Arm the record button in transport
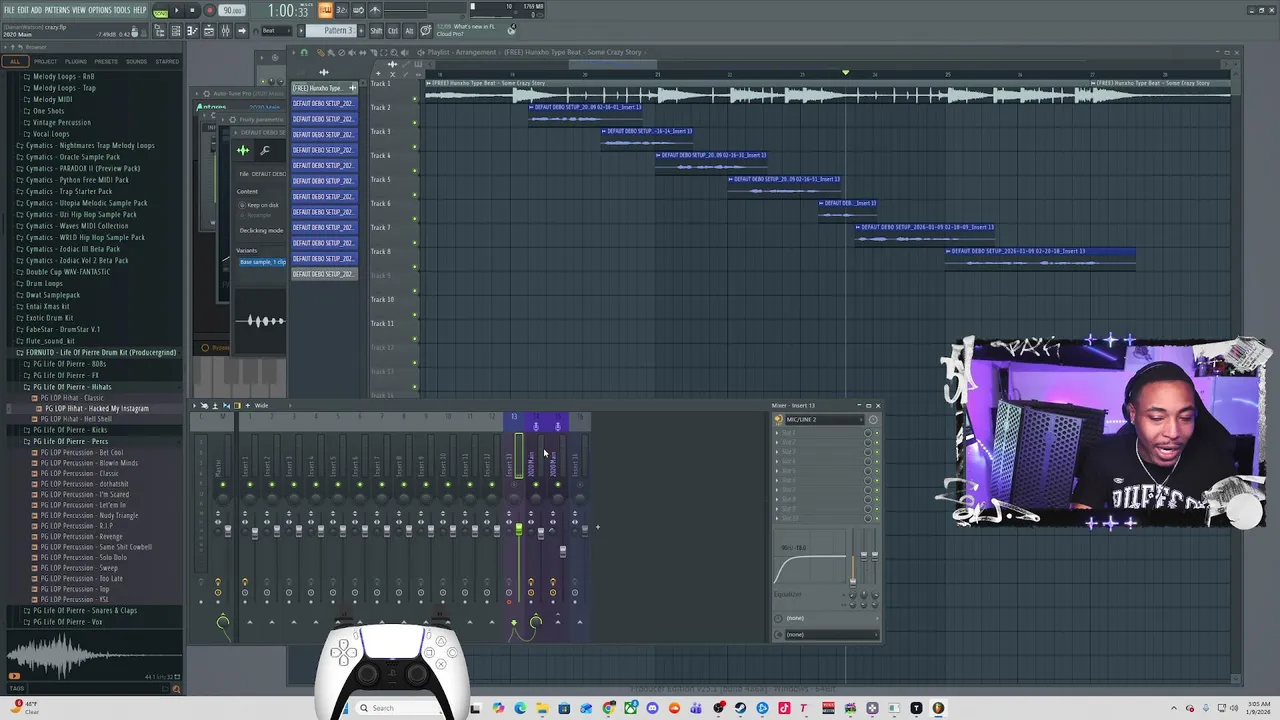 coord(209,10)
